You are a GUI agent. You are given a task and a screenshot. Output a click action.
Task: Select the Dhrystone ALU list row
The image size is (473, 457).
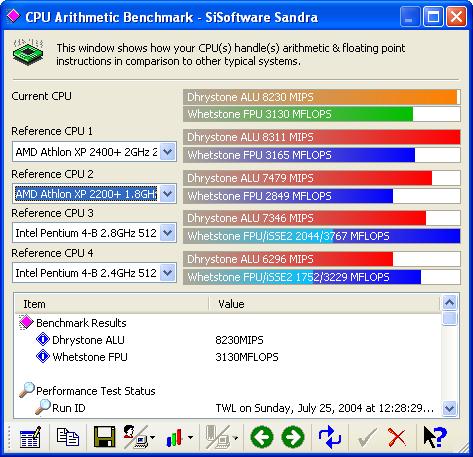[x=228, y=340]
